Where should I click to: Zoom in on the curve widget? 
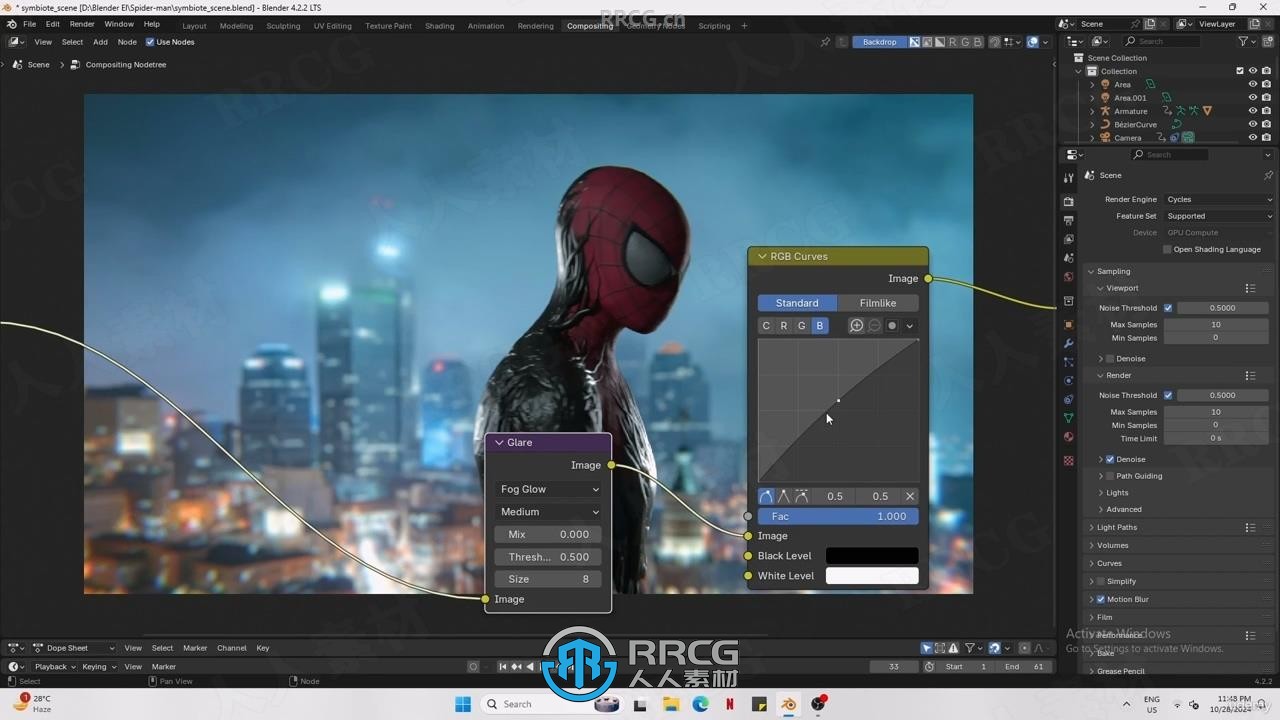pos(856,325)
